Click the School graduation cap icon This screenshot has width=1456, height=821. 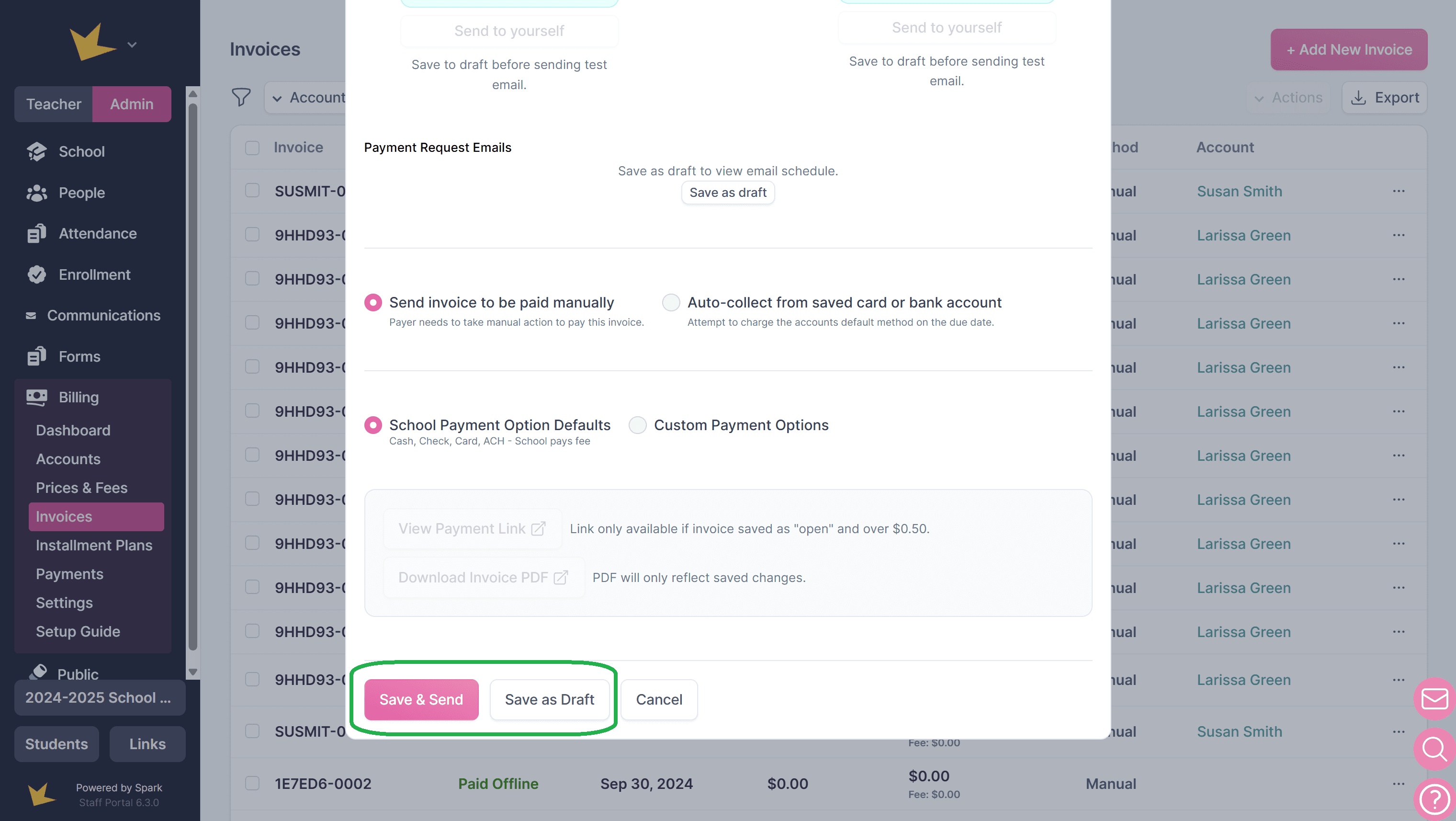pos(37,151)
